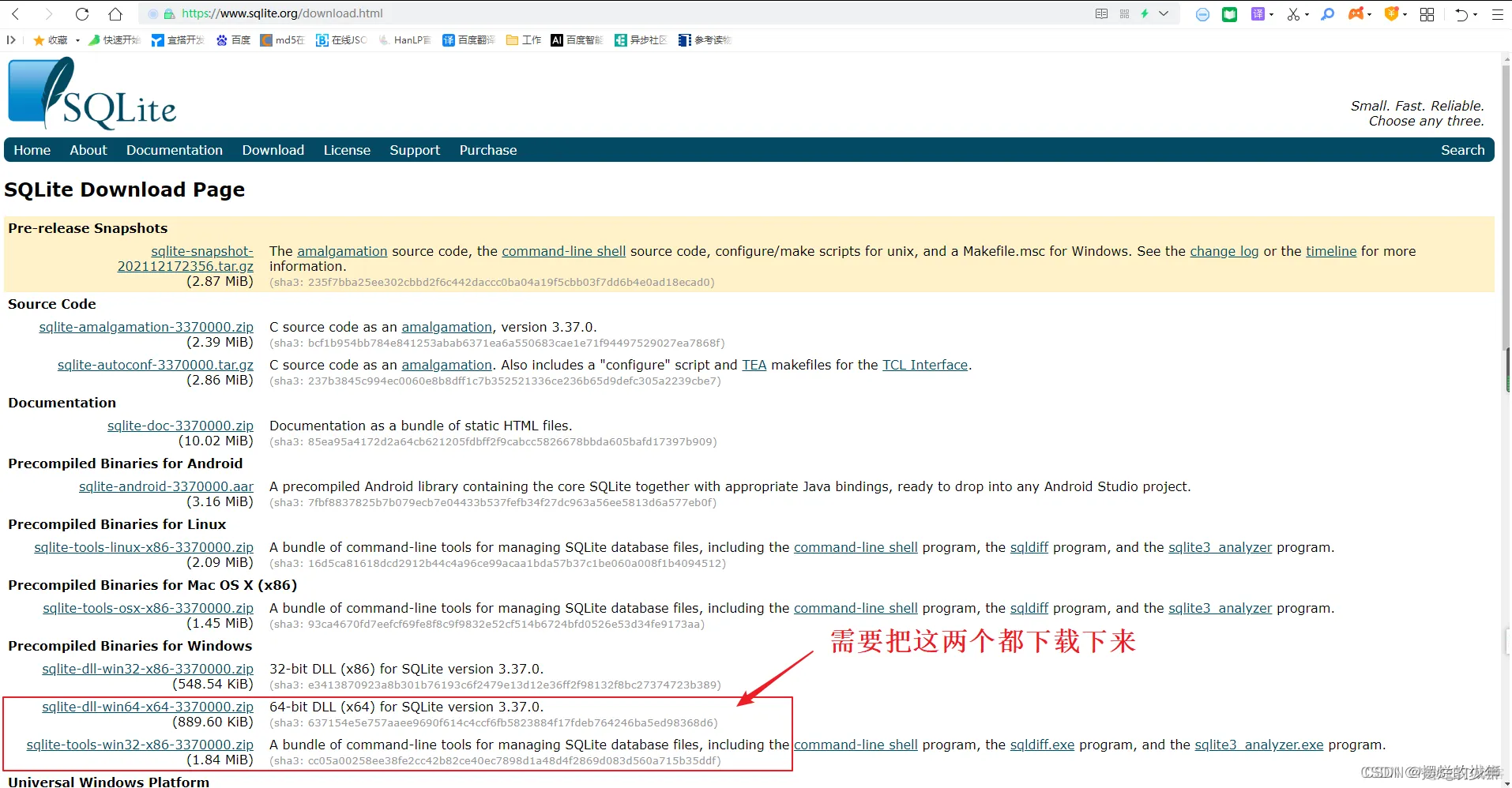Open the 工作 bookmark folder
This screenshot has height=788, width=1512.
pos(524,40)
